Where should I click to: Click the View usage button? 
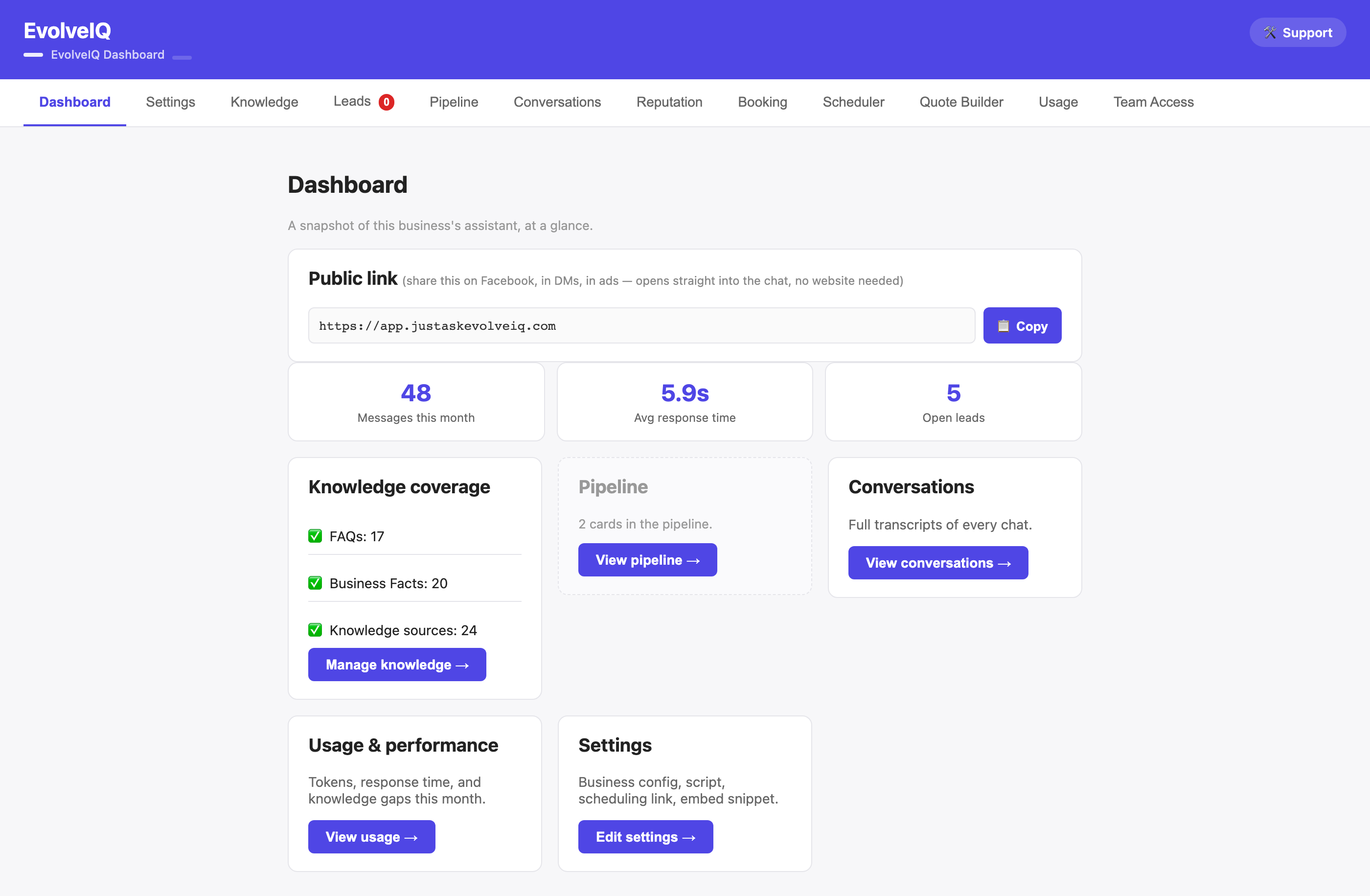tap(372, 837)
